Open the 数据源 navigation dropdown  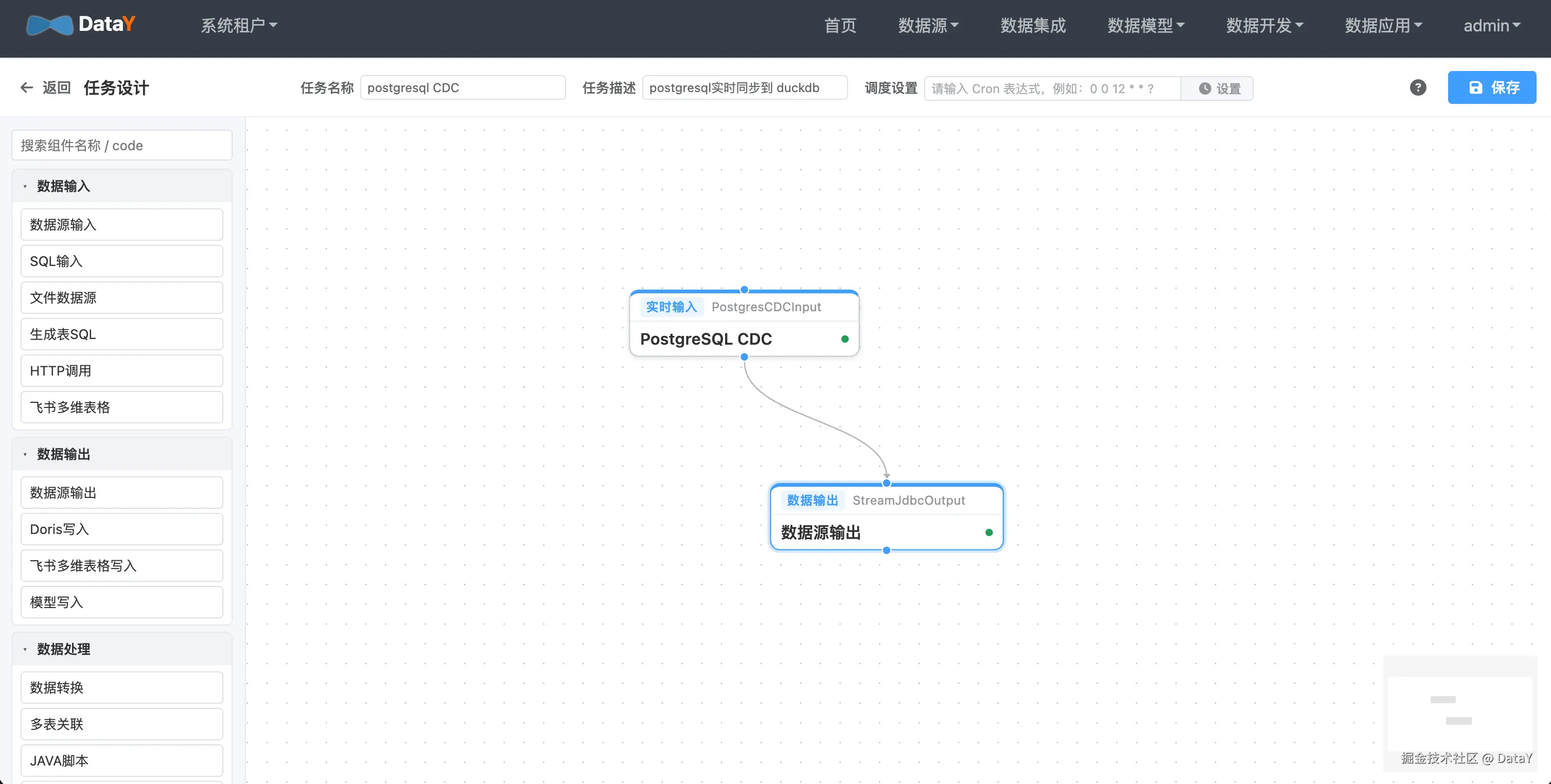(928, 25)
